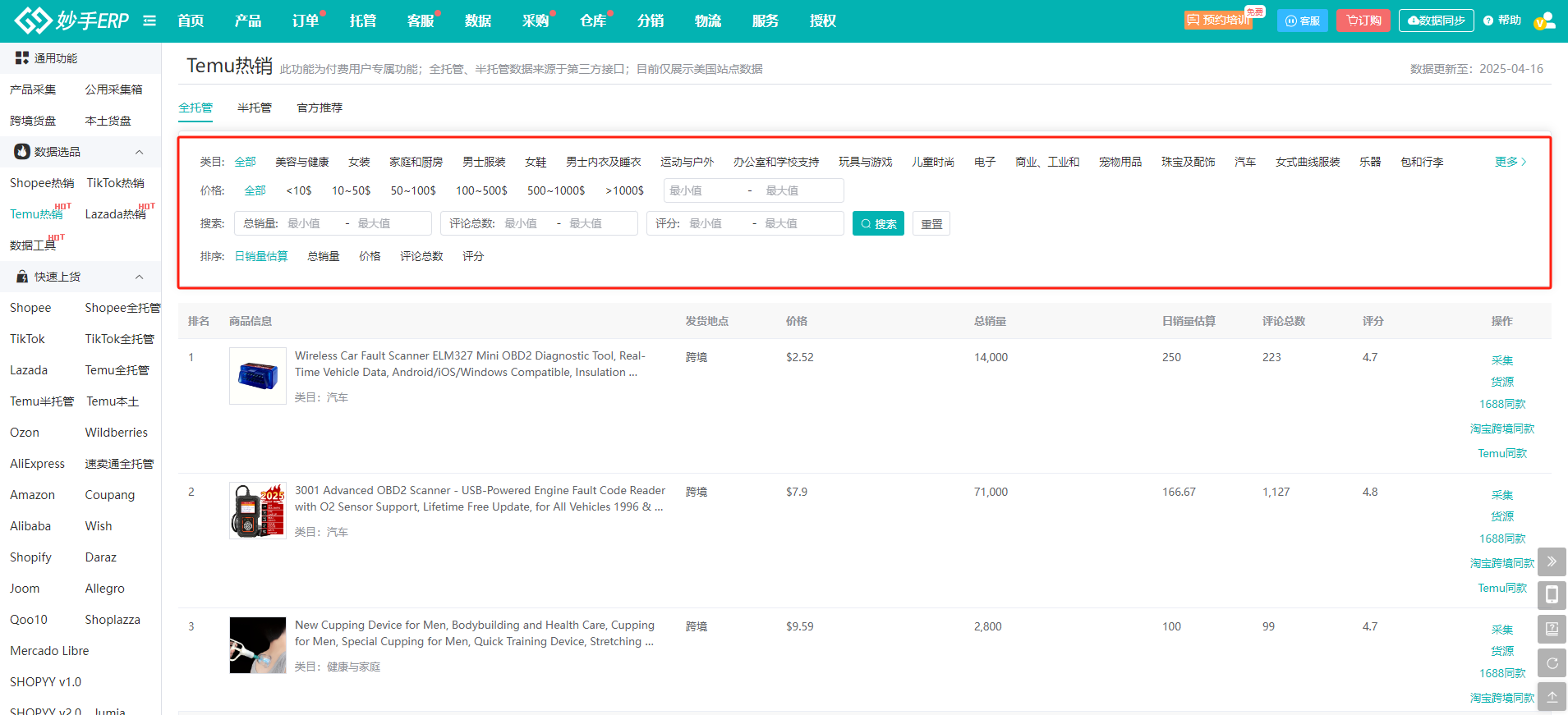Screen dimensions: 1568x715
Task: Open 产品采集 in sidebar
Action: [x=33, y=89]
